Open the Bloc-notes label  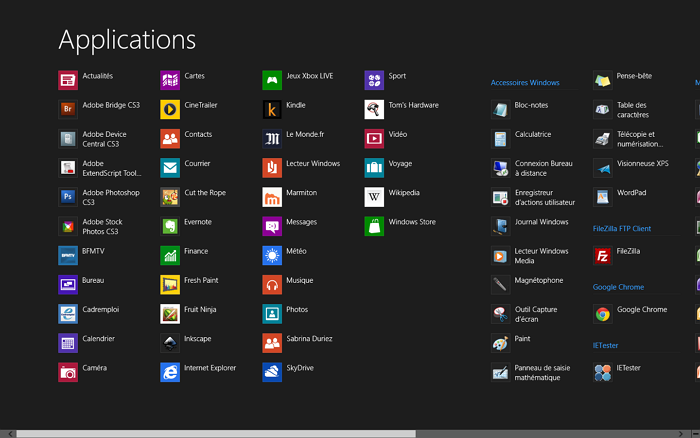531,105
